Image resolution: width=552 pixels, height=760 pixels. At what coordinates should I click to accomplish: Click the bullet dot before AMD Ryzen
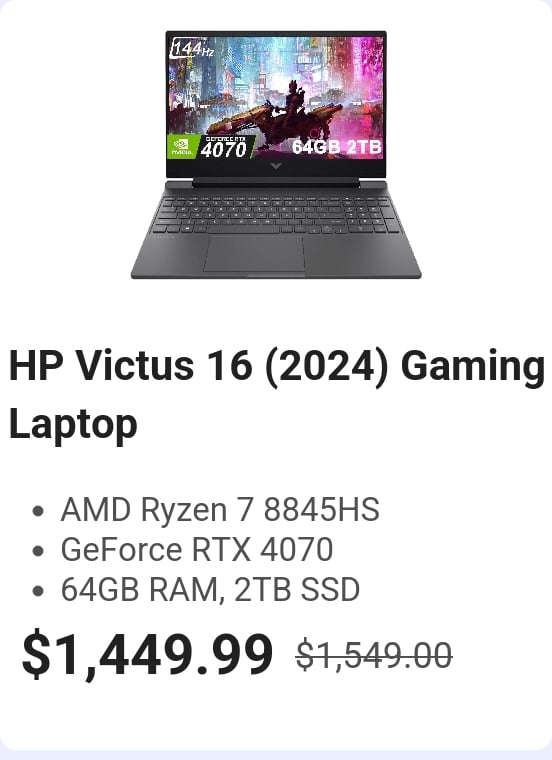[x=38, y=511]
